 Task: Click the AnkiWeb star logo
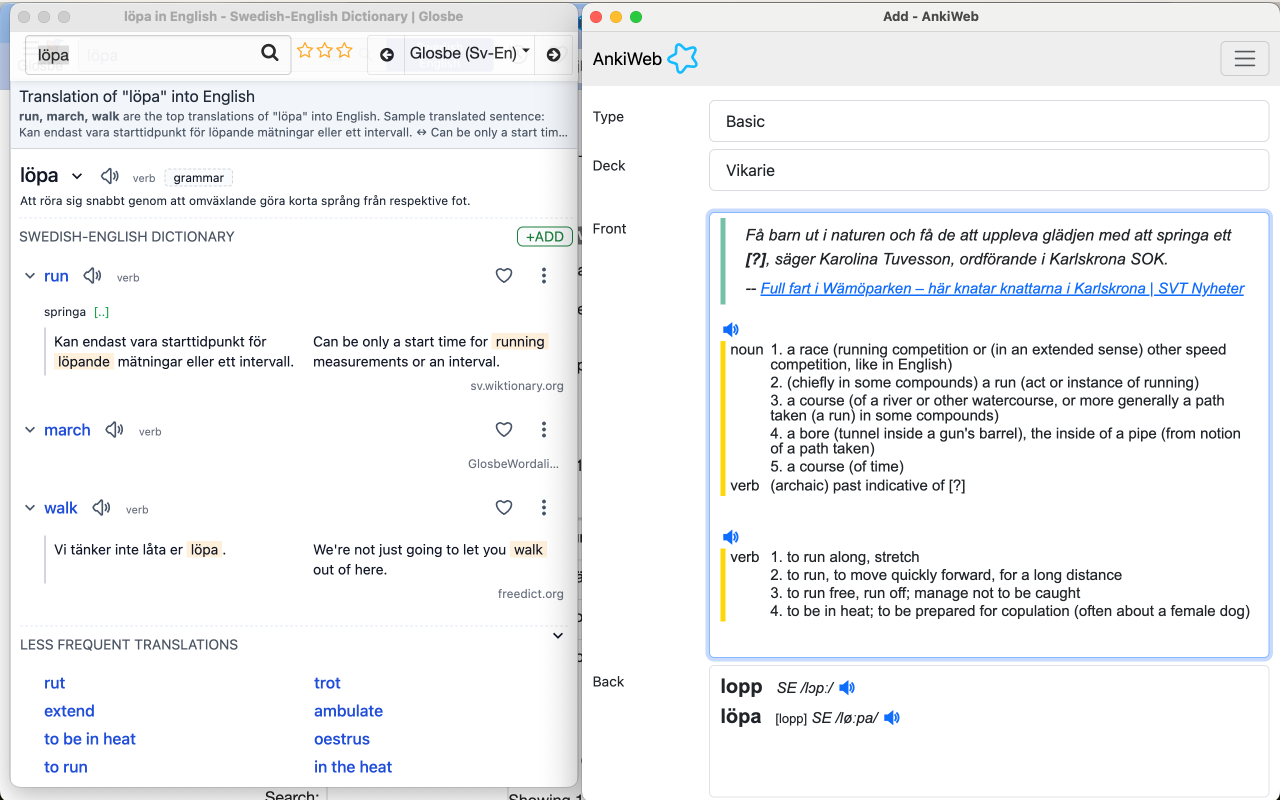point(682,59)
